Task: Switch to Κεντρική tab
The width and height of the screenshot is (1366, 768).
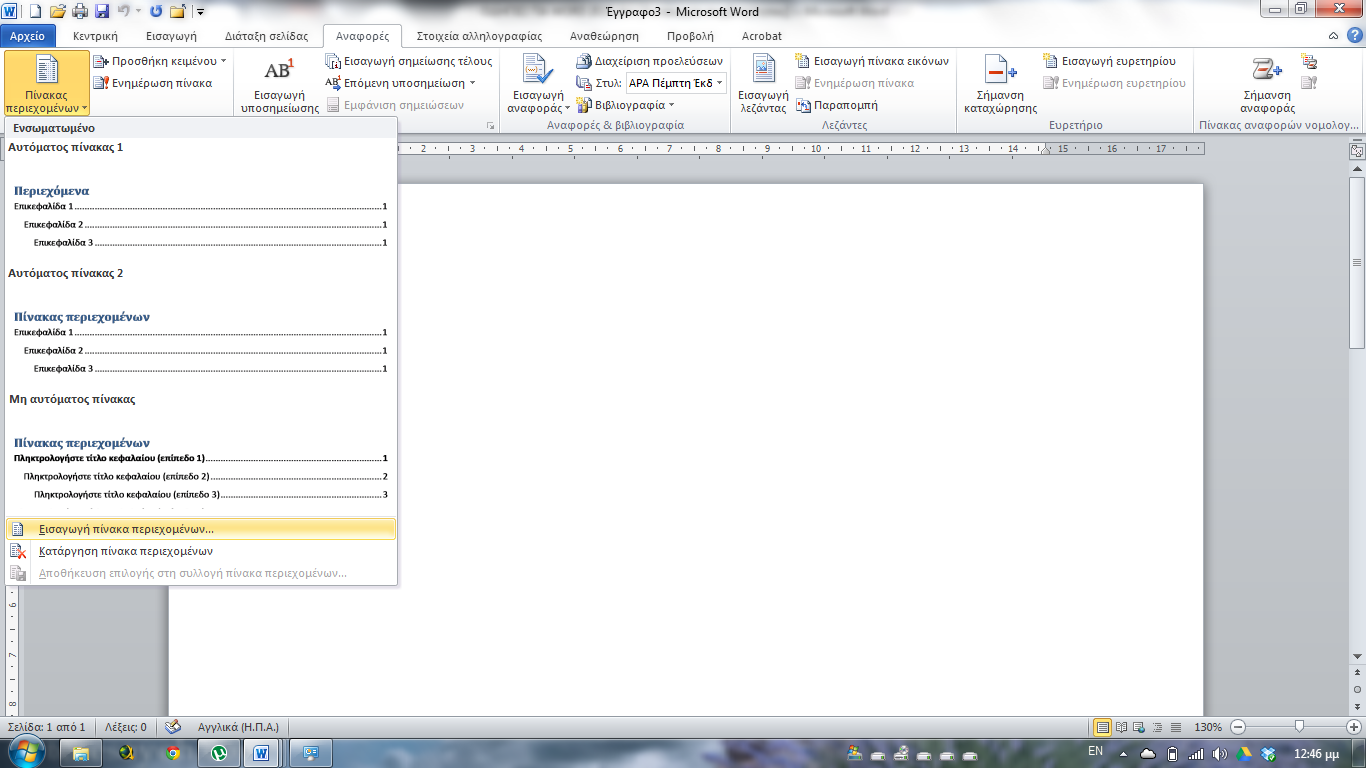Action: tap(96, 36)
